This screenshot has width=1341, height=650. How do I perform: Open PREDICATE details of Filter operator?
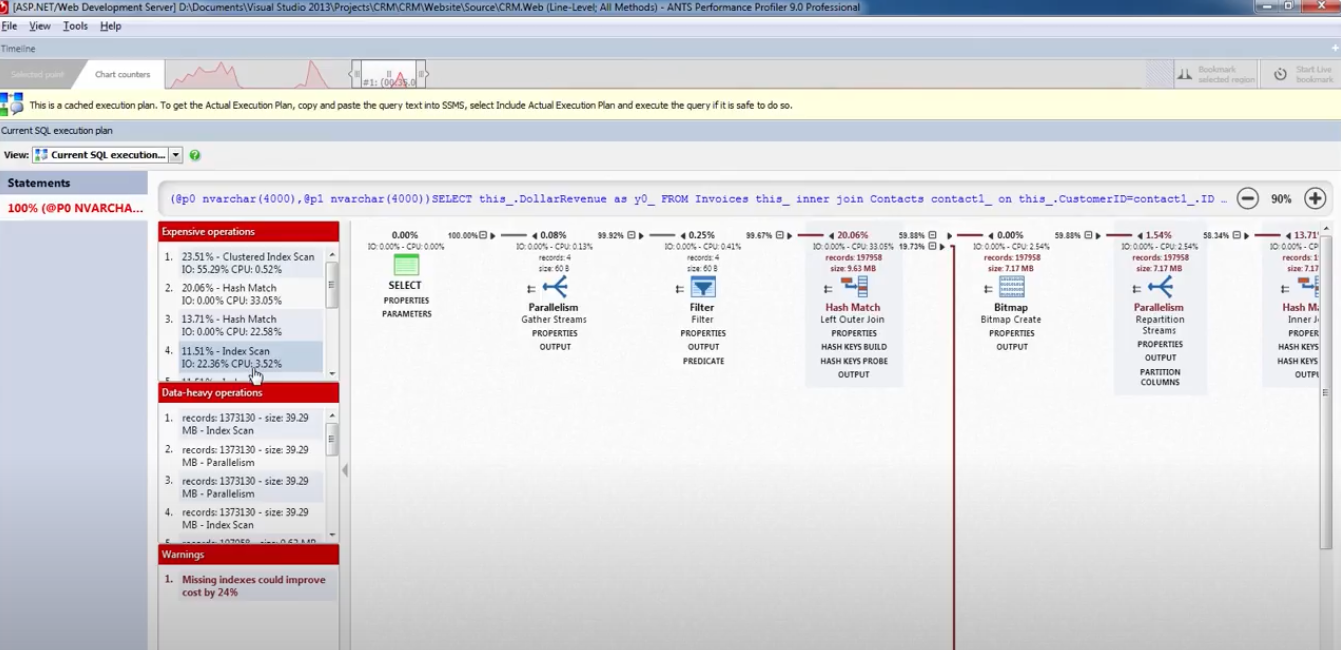point(703,361)
